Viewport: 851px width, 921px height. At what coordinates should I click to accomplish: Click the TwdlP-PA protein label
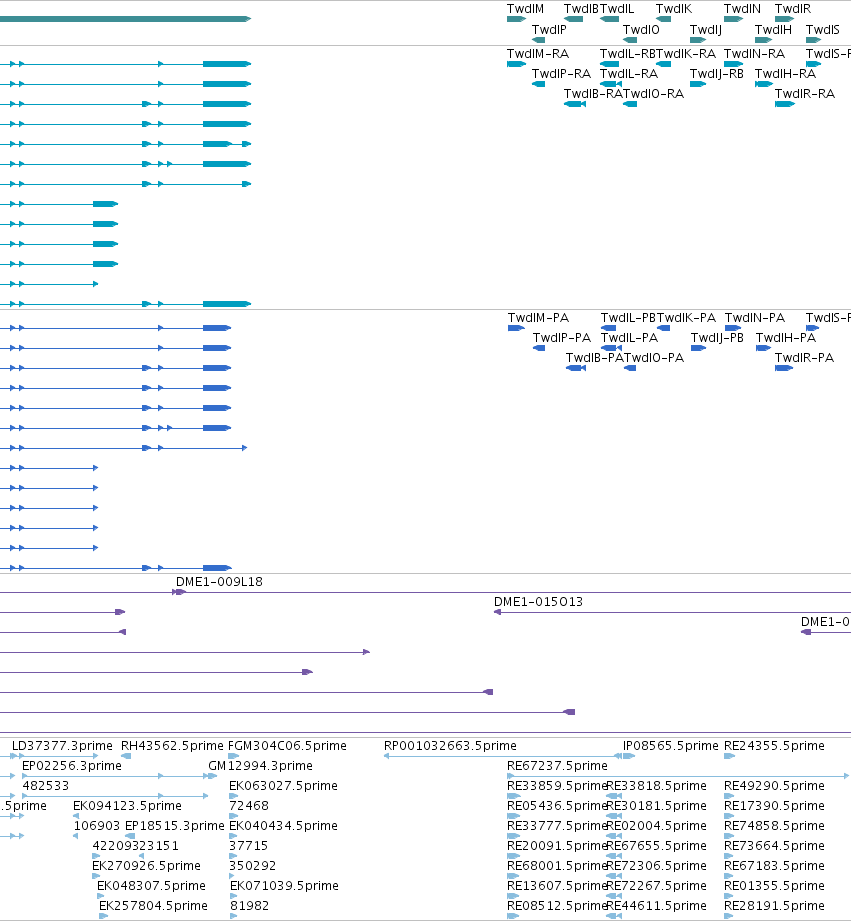point(561,338)
